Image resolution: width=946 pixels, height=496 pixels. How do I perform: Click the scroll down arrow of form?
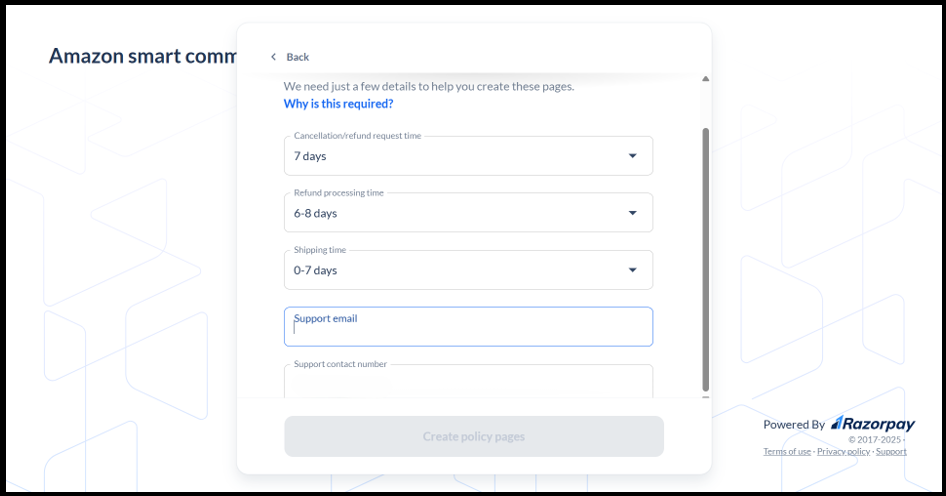(705, 397)
